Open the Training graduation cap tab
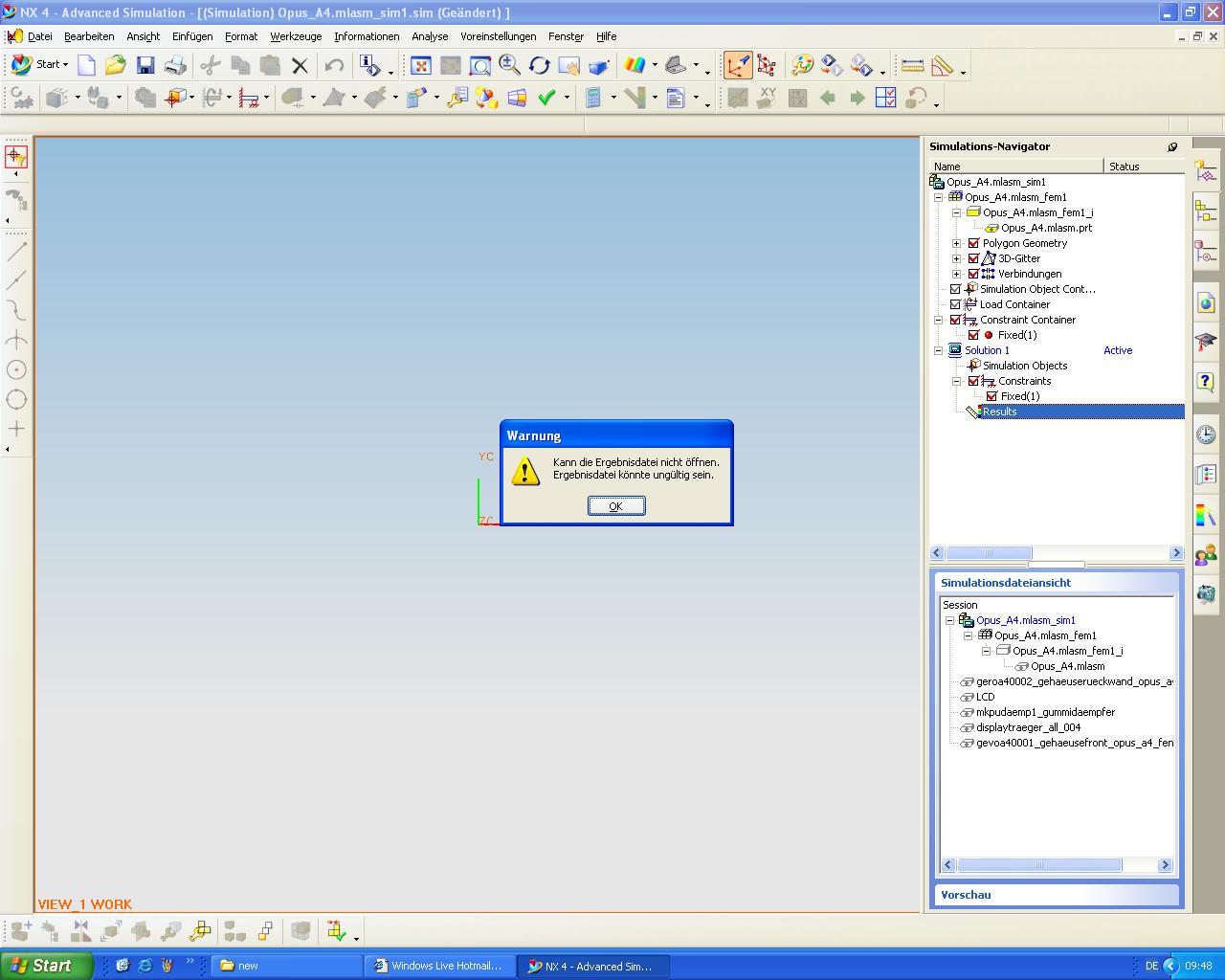The height and width of the screenshot is (980, 1225). [1206, 342]
